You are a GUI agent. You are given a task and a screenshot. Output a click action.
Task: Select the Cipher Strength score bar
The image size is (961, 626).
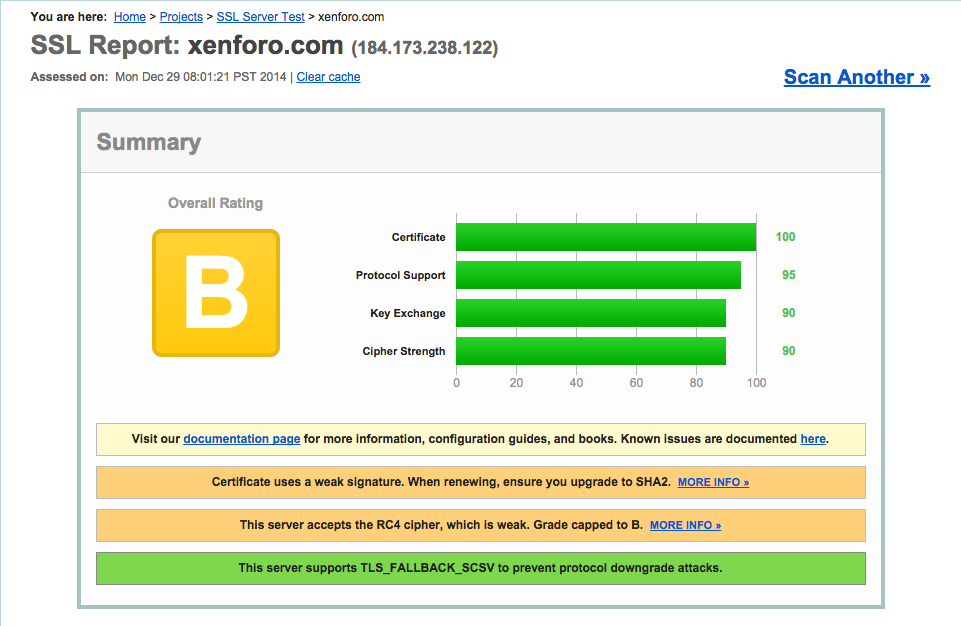click(590, 351)
